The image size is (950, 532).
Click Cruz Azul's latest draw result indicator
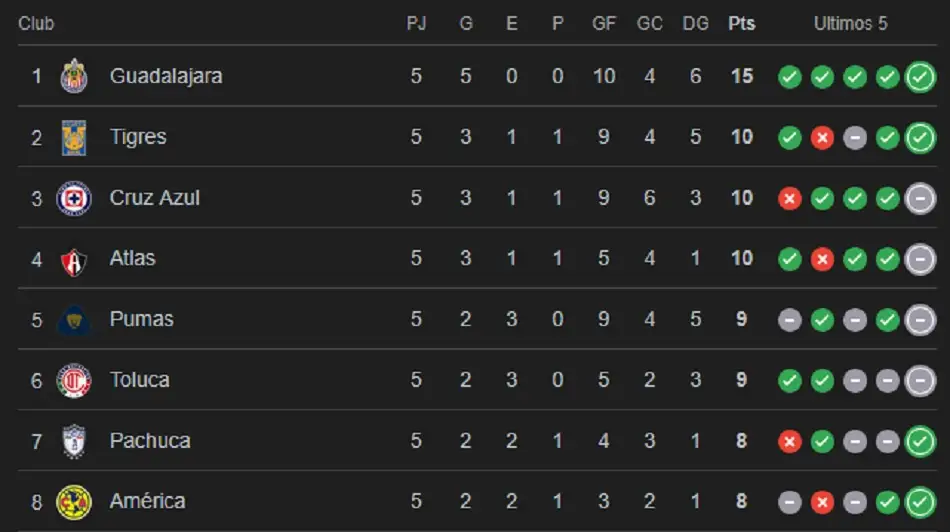pyautogui.click(x=920, y=199)
